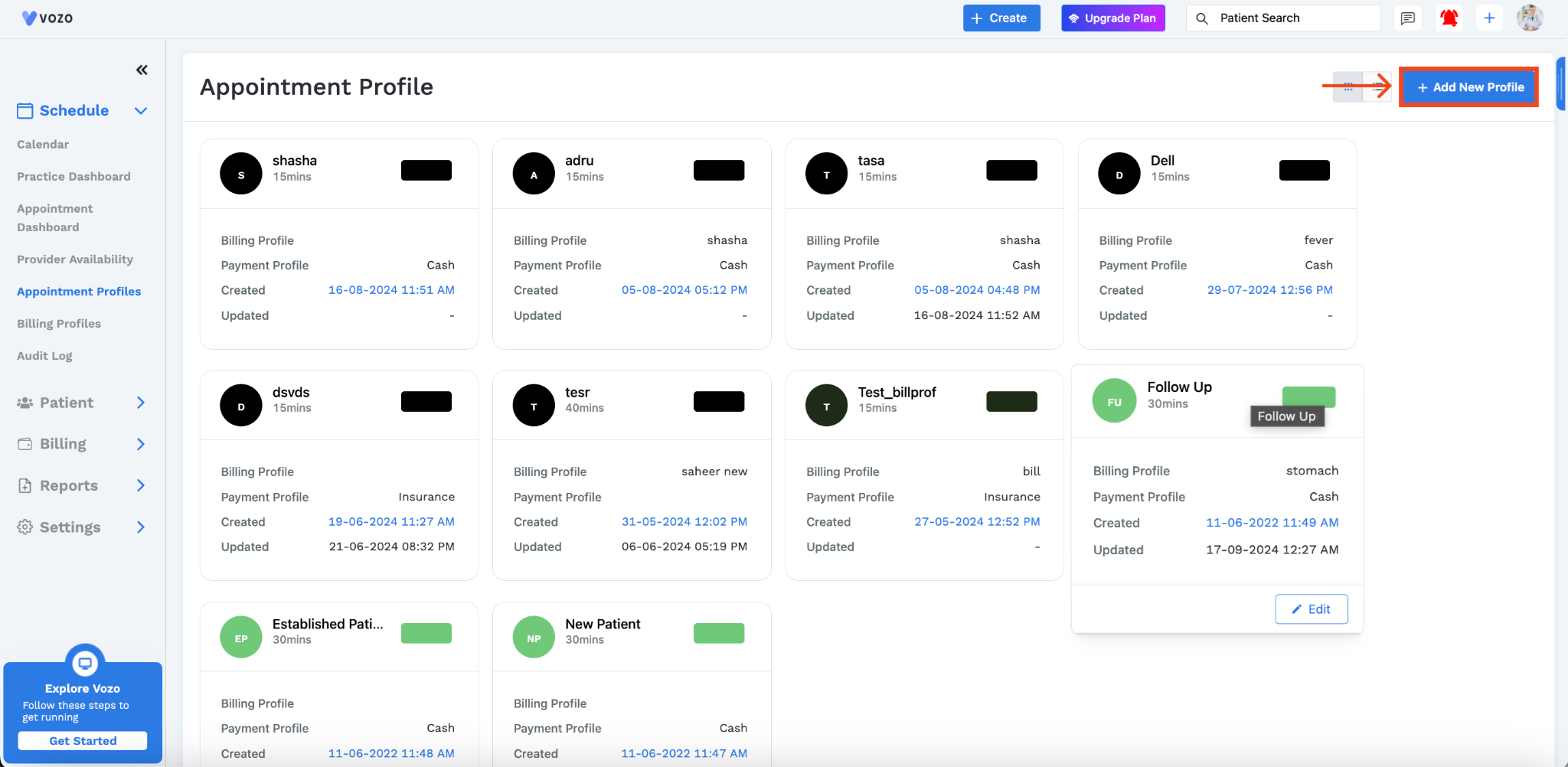Open the messages chat icon
This screenshot has height=767, width=1568.
[x=1407, y=18]
